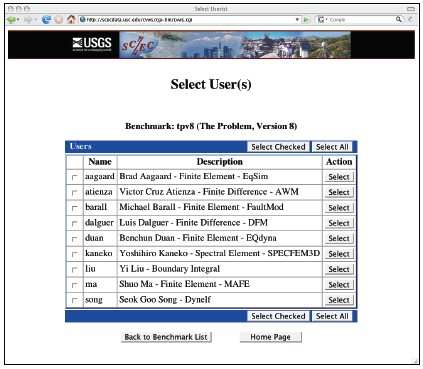The image size is (423, 369).
Task: Click the window resize grip corner
Action: pos(415,361)
